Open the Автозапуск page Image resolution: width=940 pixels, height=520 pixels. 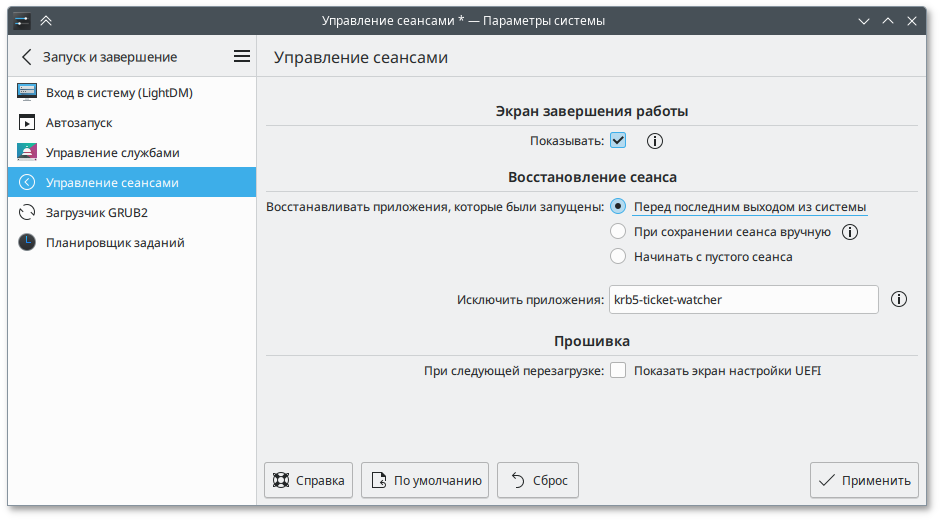point(132,122)
